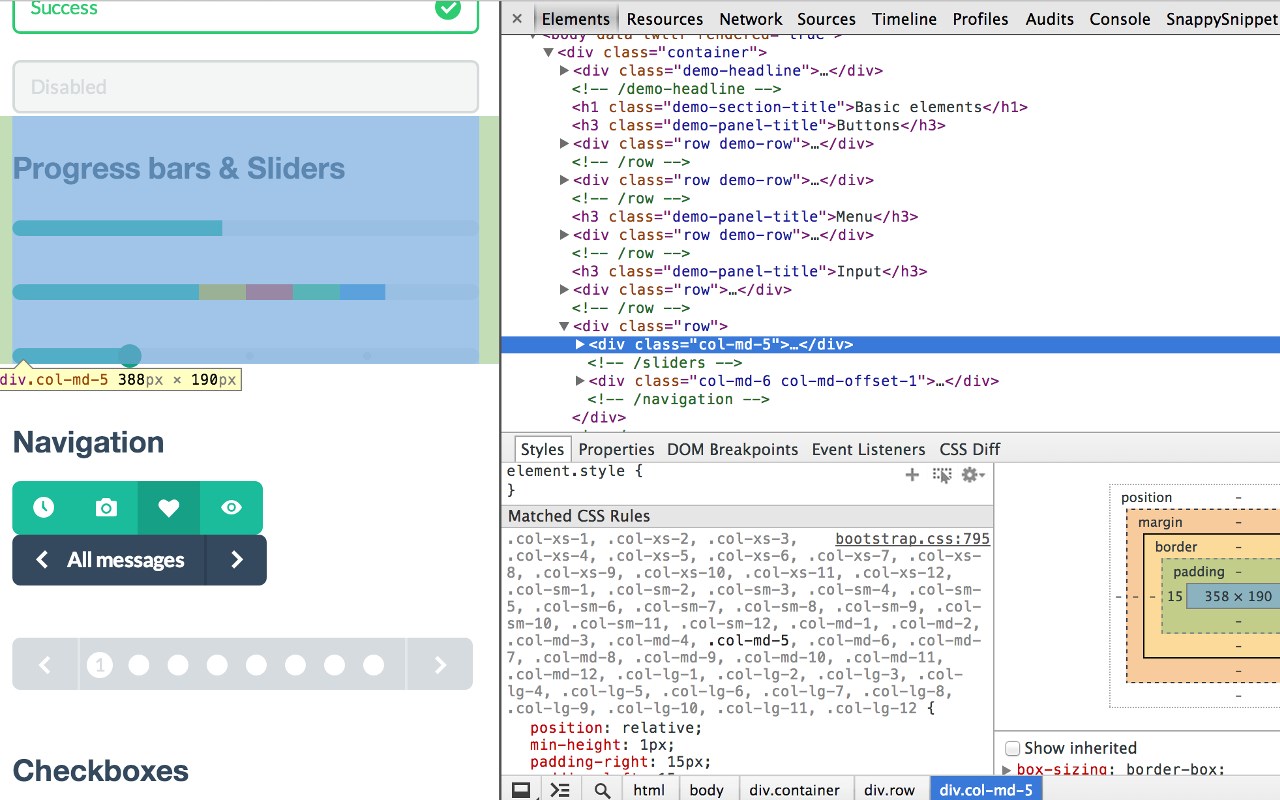
Task: Close the DevTools panel
Action: point(516,18)
